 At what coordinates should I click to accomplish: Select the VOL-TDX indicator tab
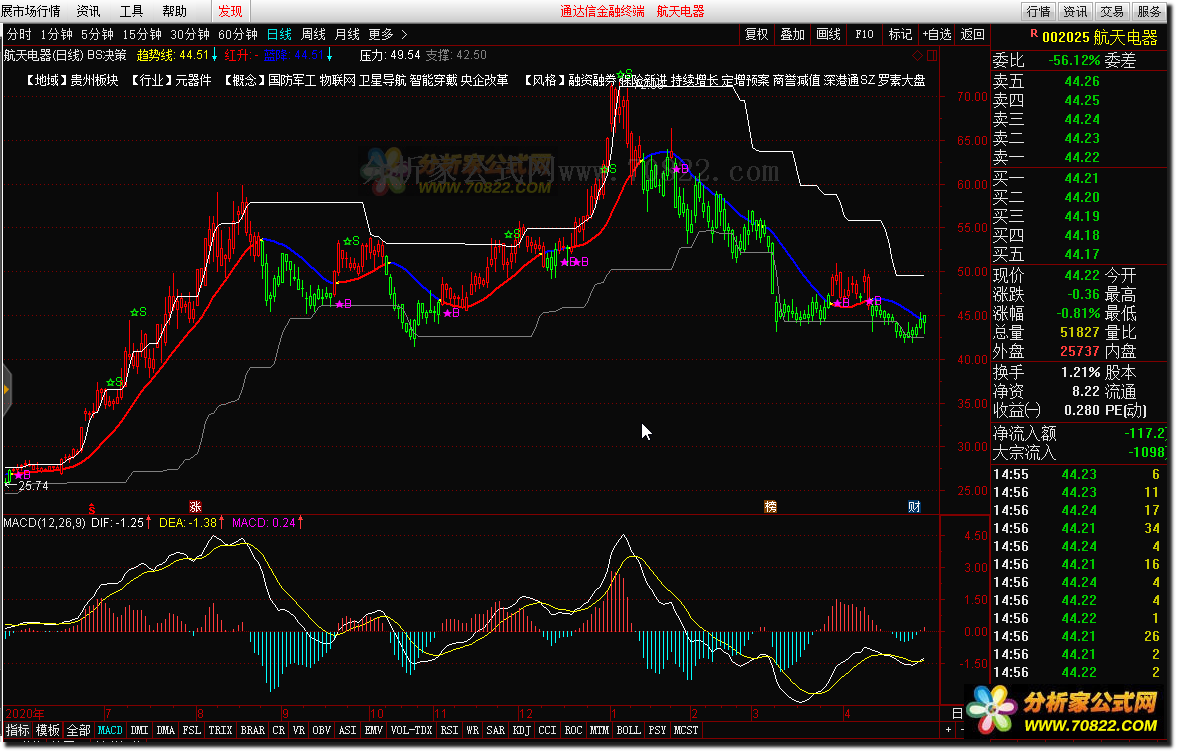(412, 730)
